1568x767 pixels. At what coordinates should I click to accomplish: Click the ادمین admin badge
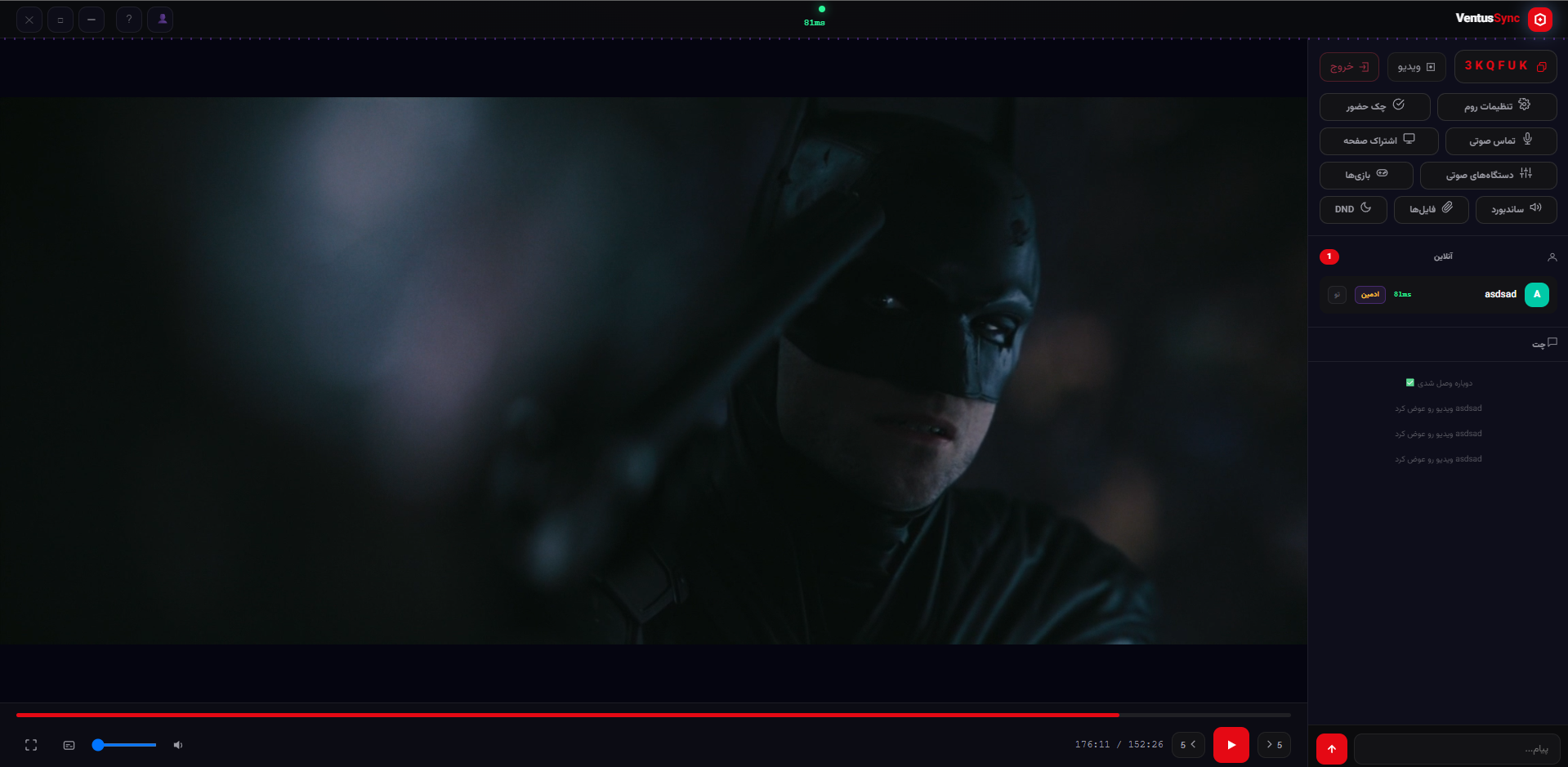point(1370,294)
